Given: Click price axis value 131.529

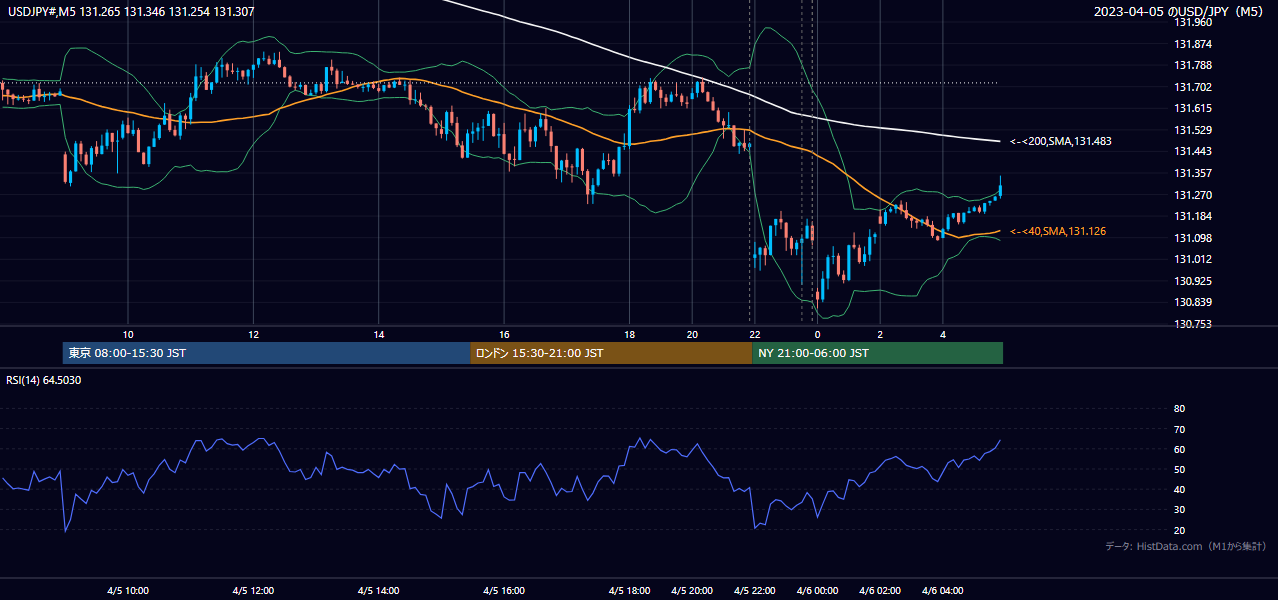Looking at the screenshot, I should click(1194, 130).
